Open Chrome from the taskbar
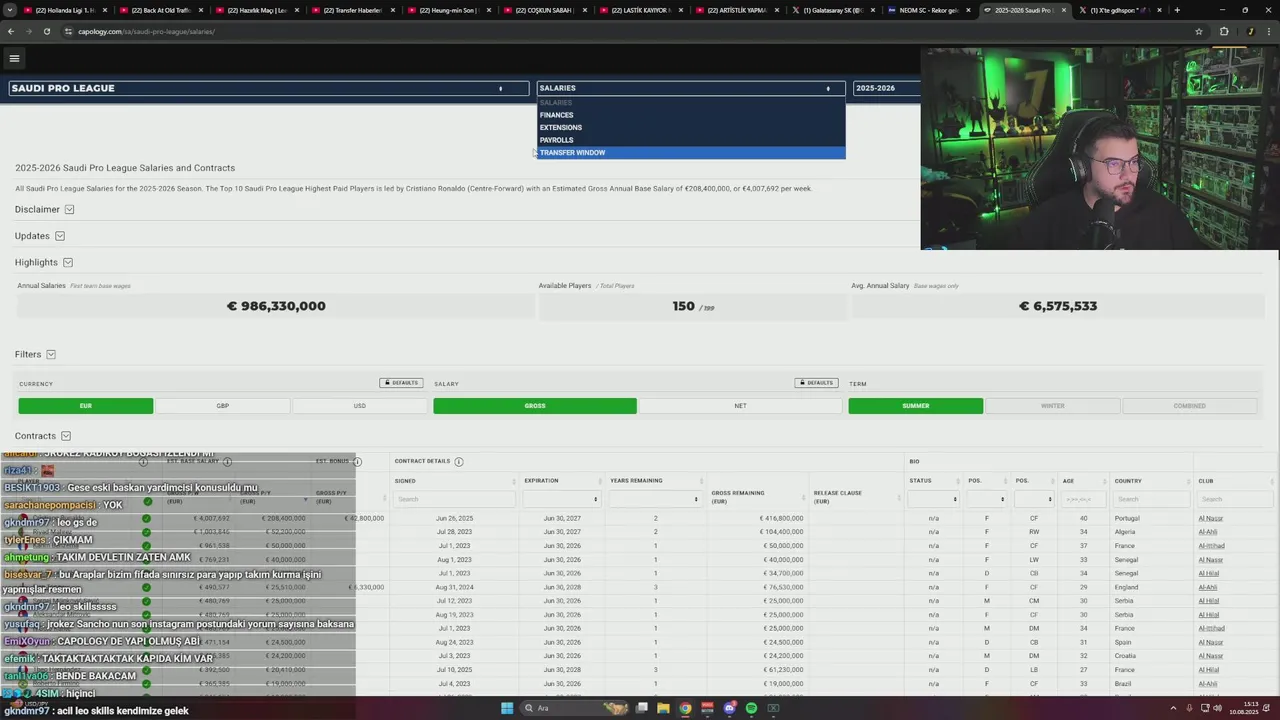The height and width of the screenshot is (720, 1280). point(685,708)
